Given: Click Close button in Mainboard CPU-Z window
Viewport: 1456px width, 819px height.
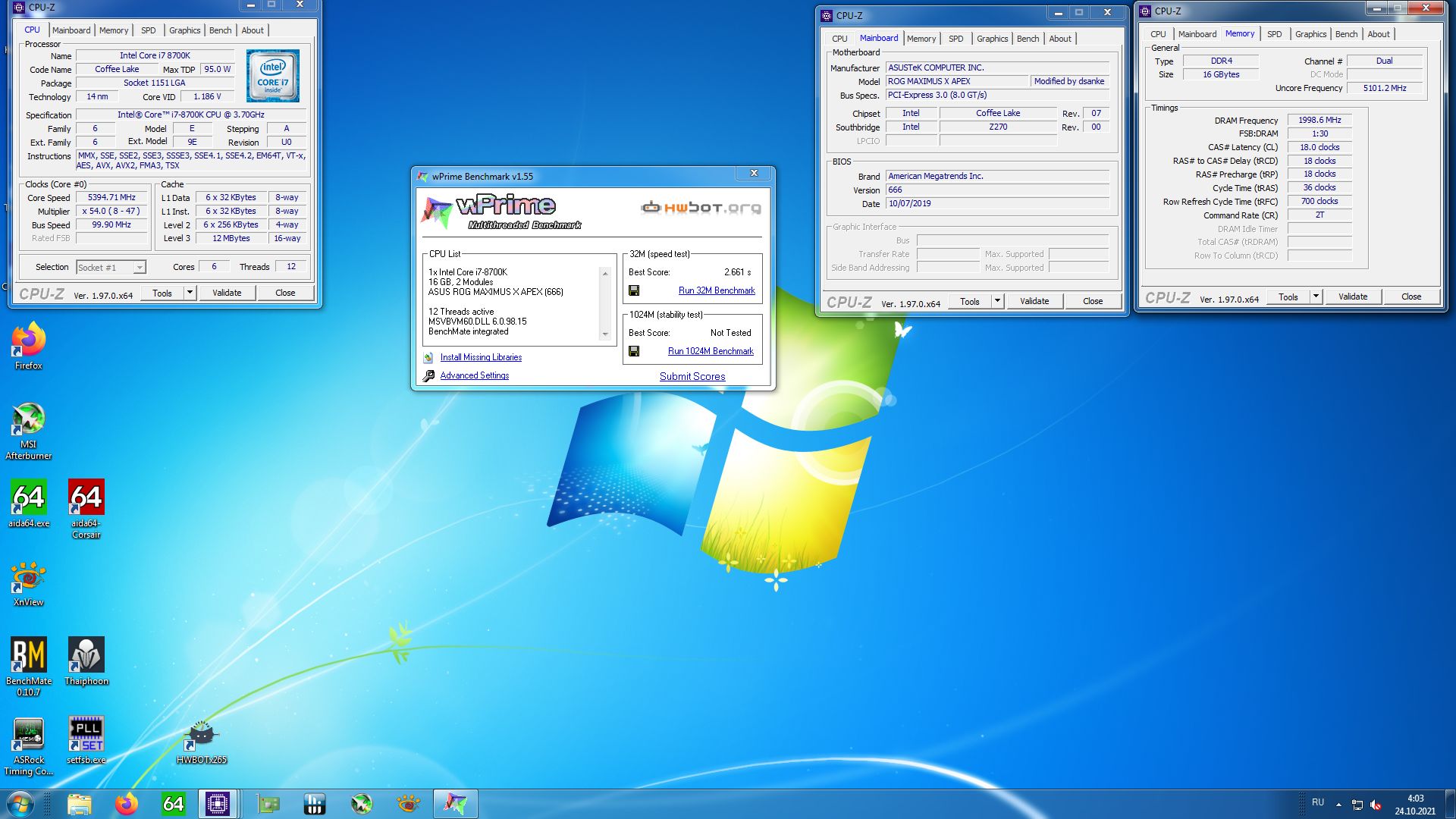Looking at the screenshot, I should point(1093,301).
